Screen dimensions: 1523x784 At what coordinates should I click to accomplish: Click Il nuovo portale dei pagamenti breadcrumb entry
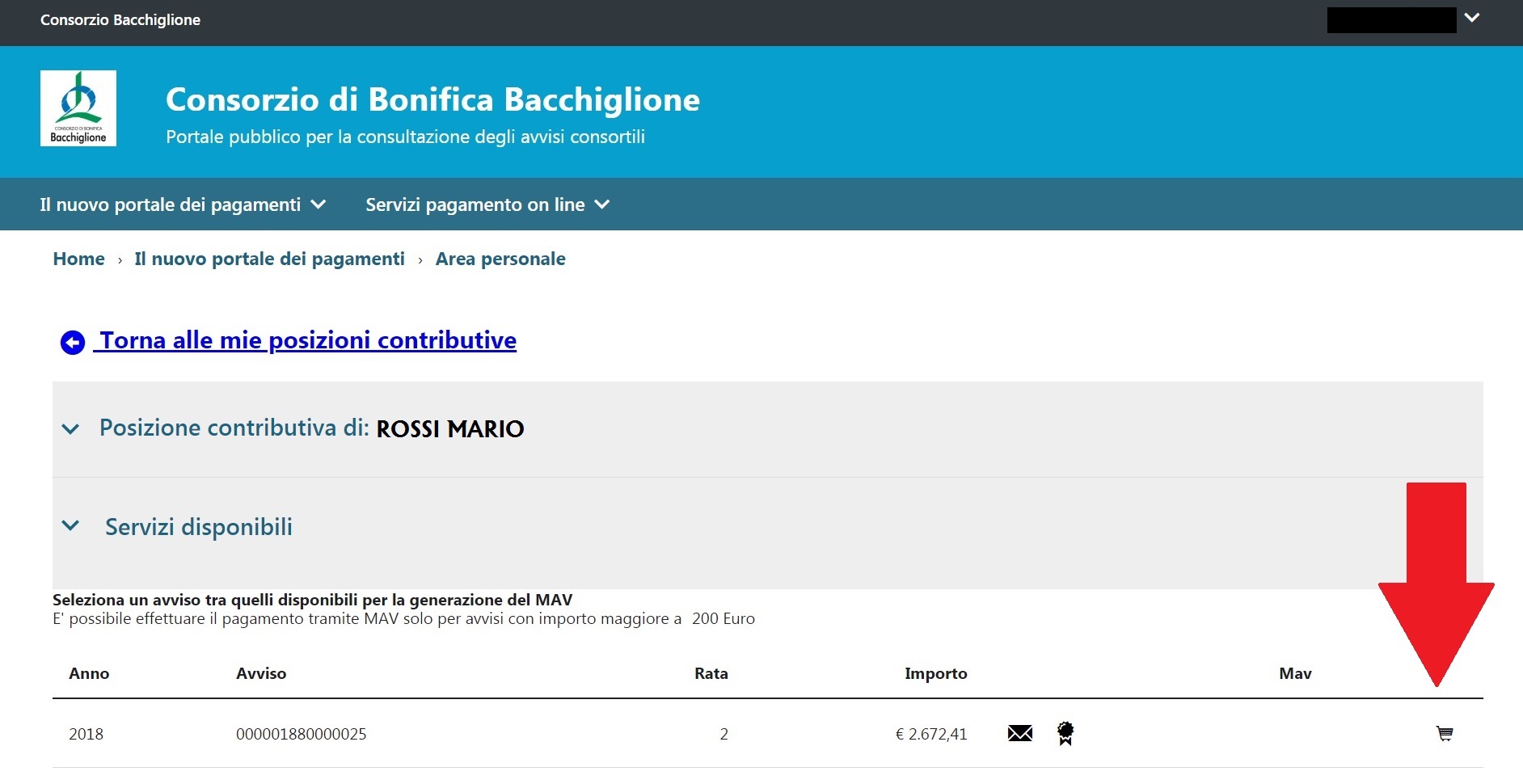point(269,259)
